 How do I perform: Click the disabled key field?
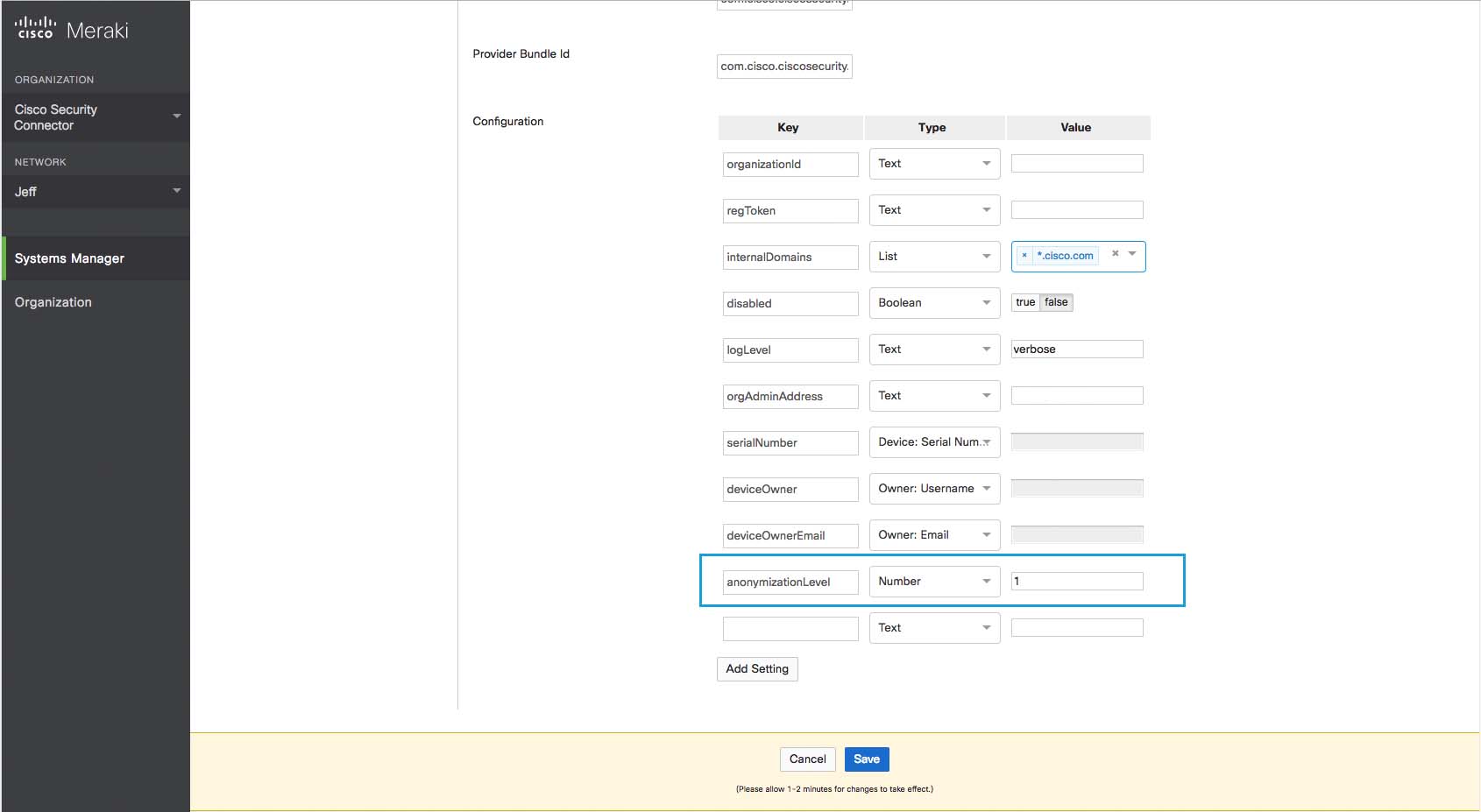790,304
